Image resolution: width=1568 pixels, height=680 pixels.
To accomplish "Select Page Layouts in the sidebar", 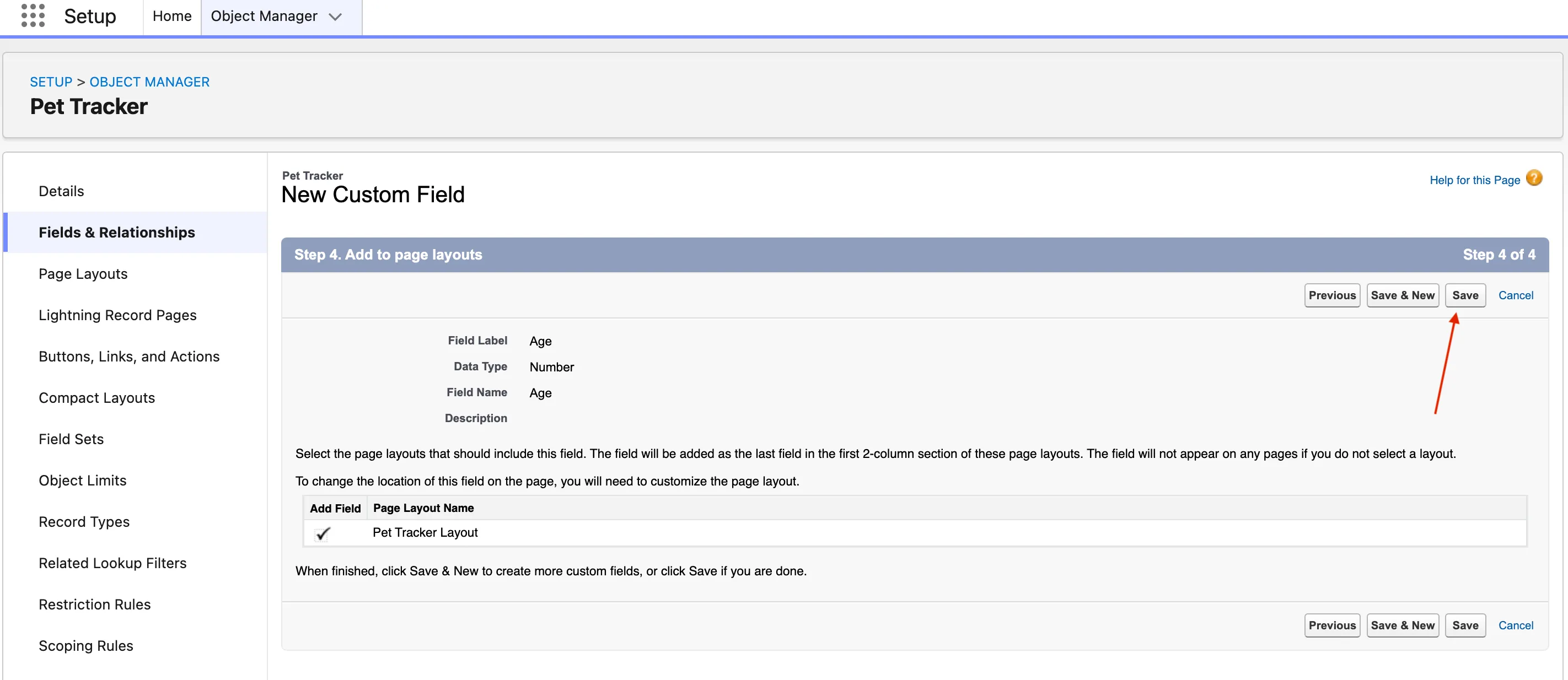I will point(83,274).
